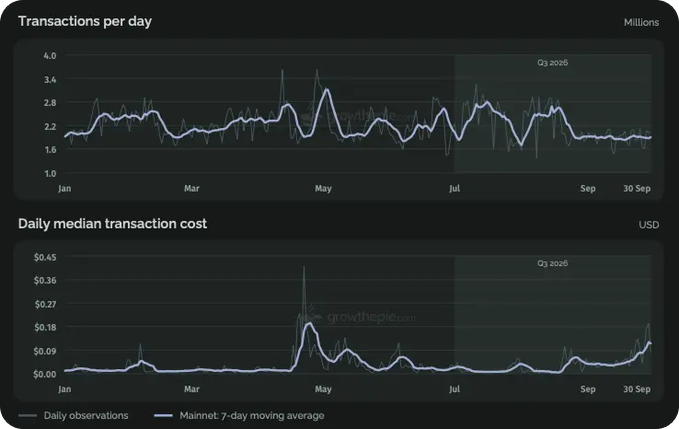Click 'Mar' on the transactions chart axis

click(x=192, y=188)
